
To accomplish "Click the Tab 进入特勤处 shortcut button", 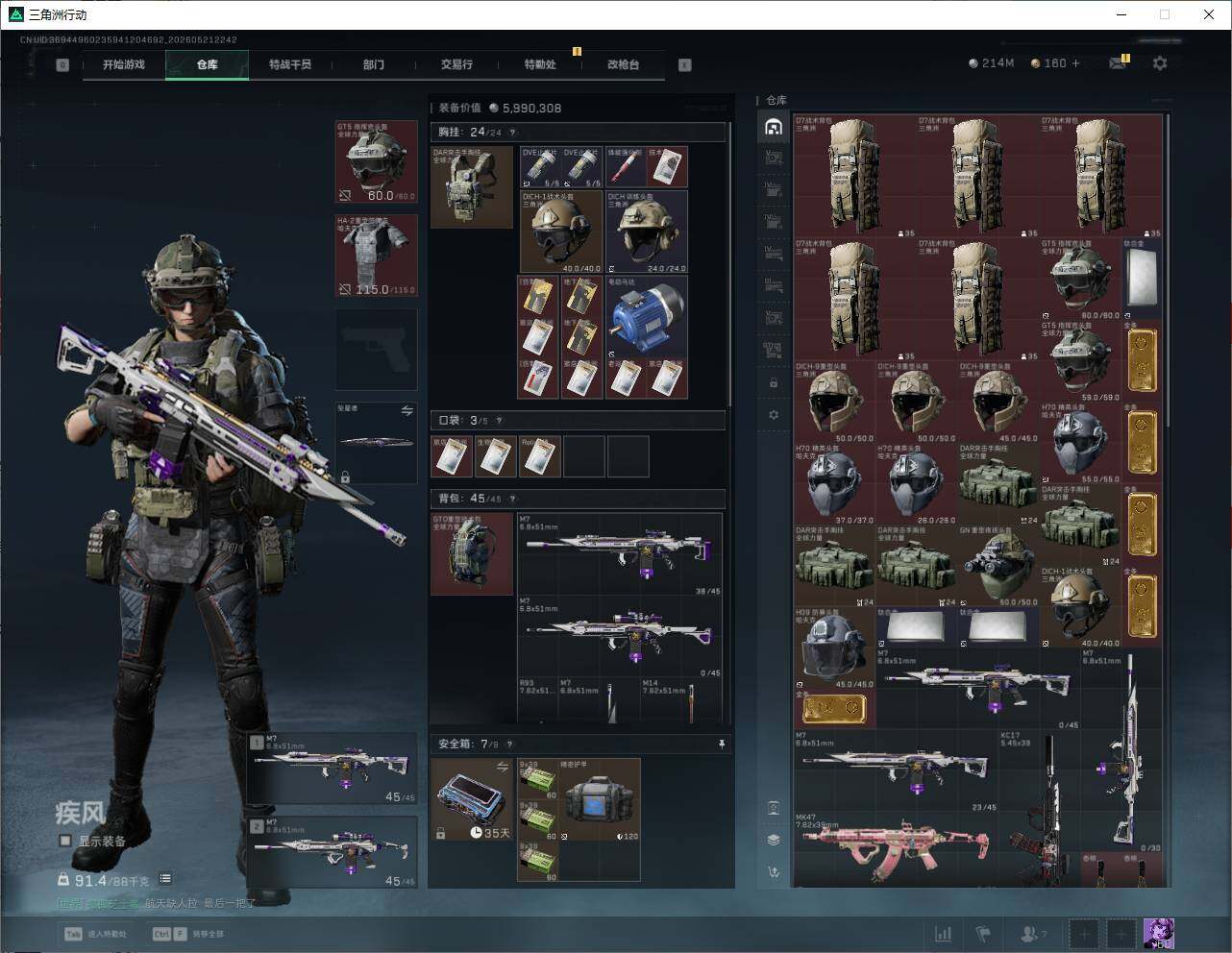I will [x=95, y=934].
